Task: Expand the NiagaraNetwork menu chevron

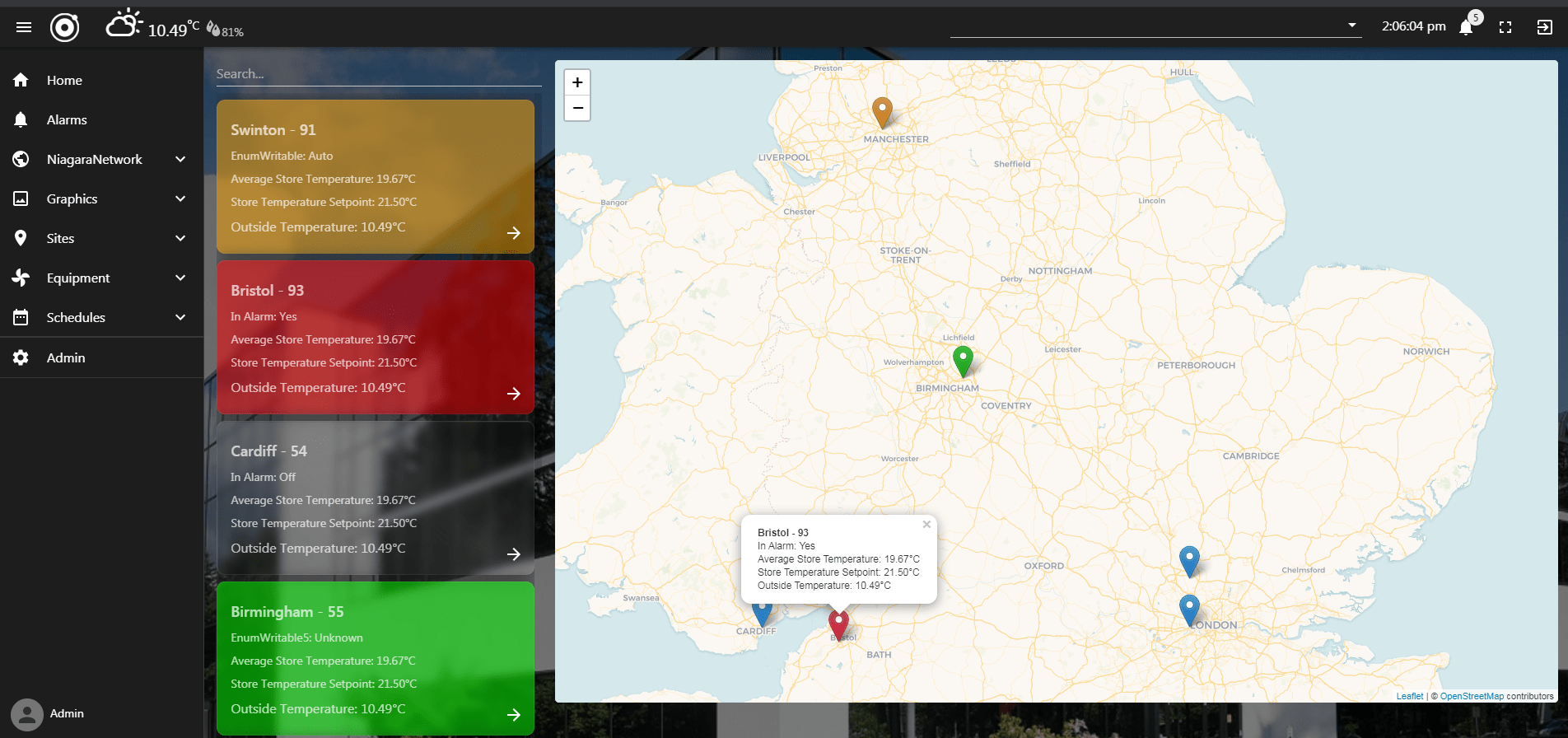Action: click(x=180, y=159)
